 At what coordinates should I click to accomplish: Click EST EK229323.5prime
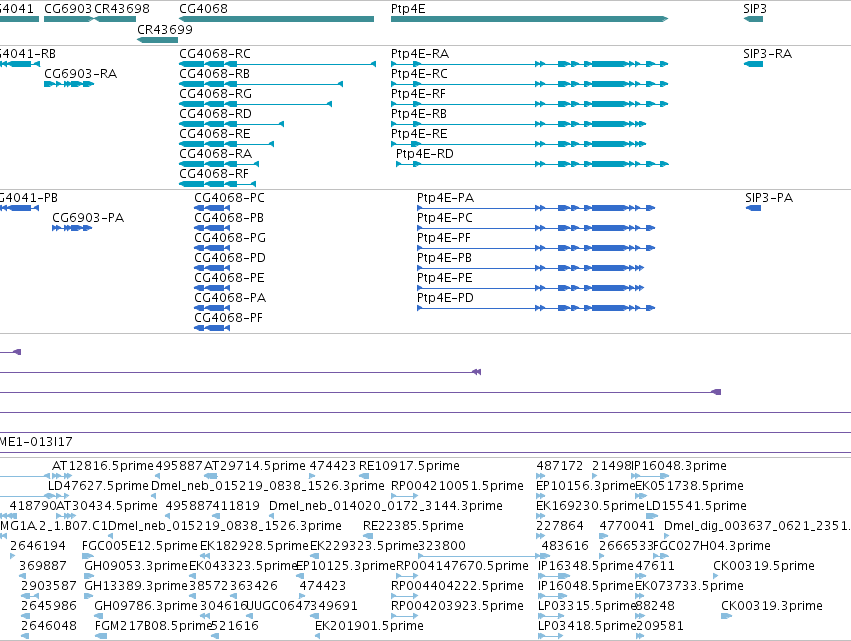tap(364, 546)
